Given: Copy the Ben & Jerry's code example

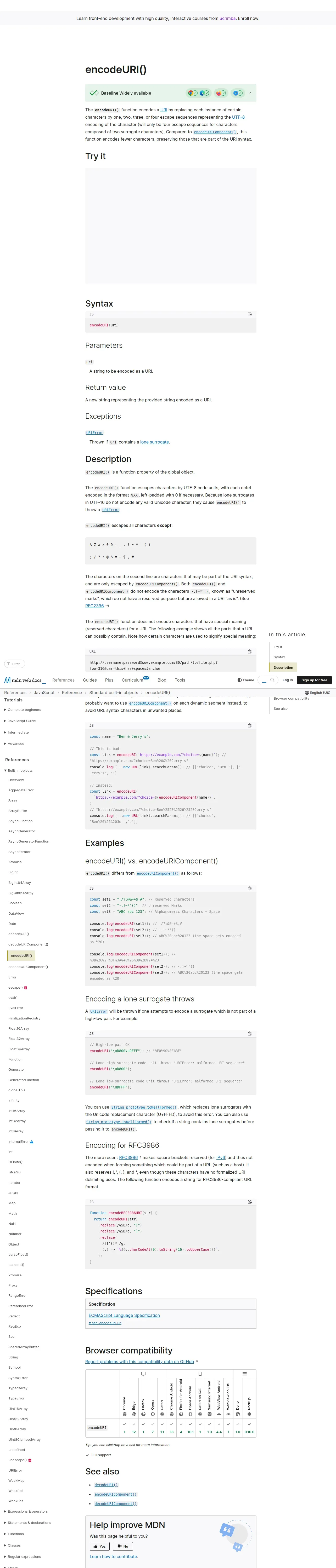Looking at the screenshot, I should point(249,725).
